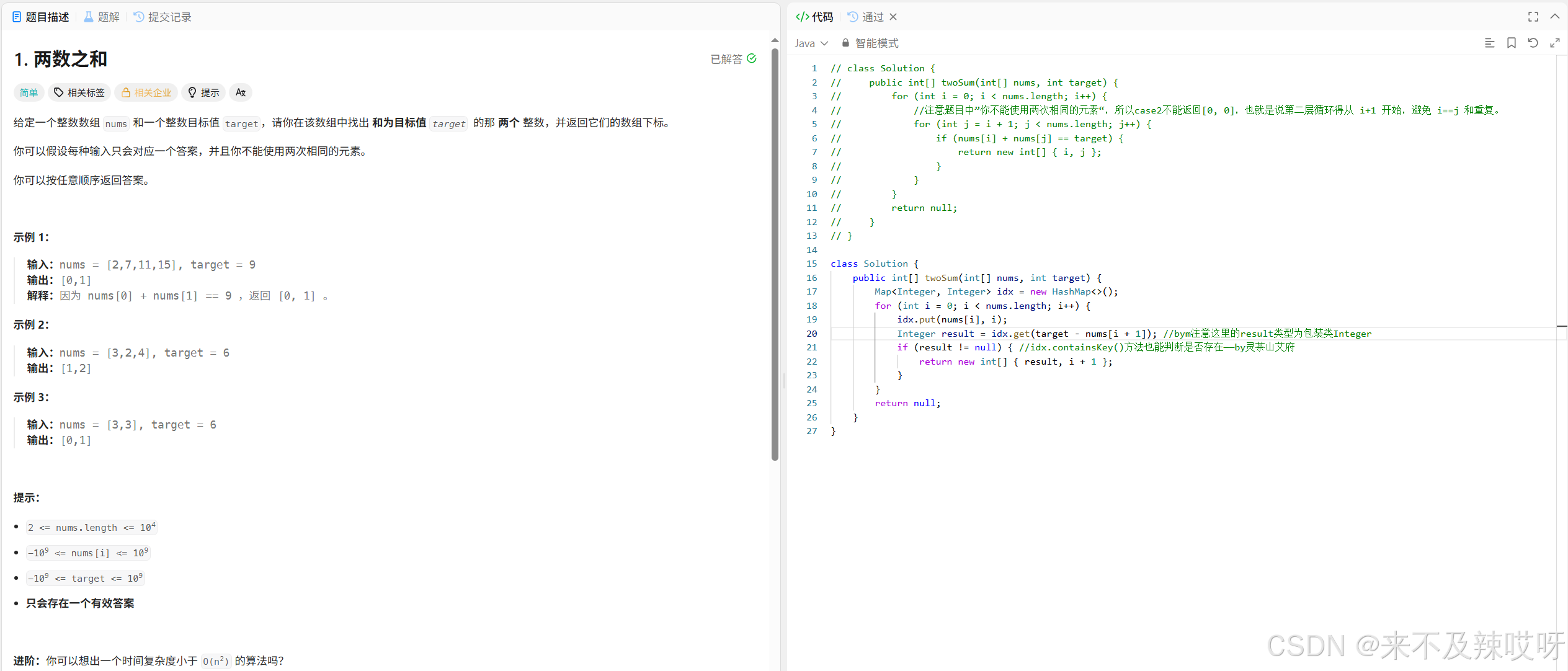Click the bookmark icon in editor toolbar
1568x671 pixels.
pos(1512,43)
